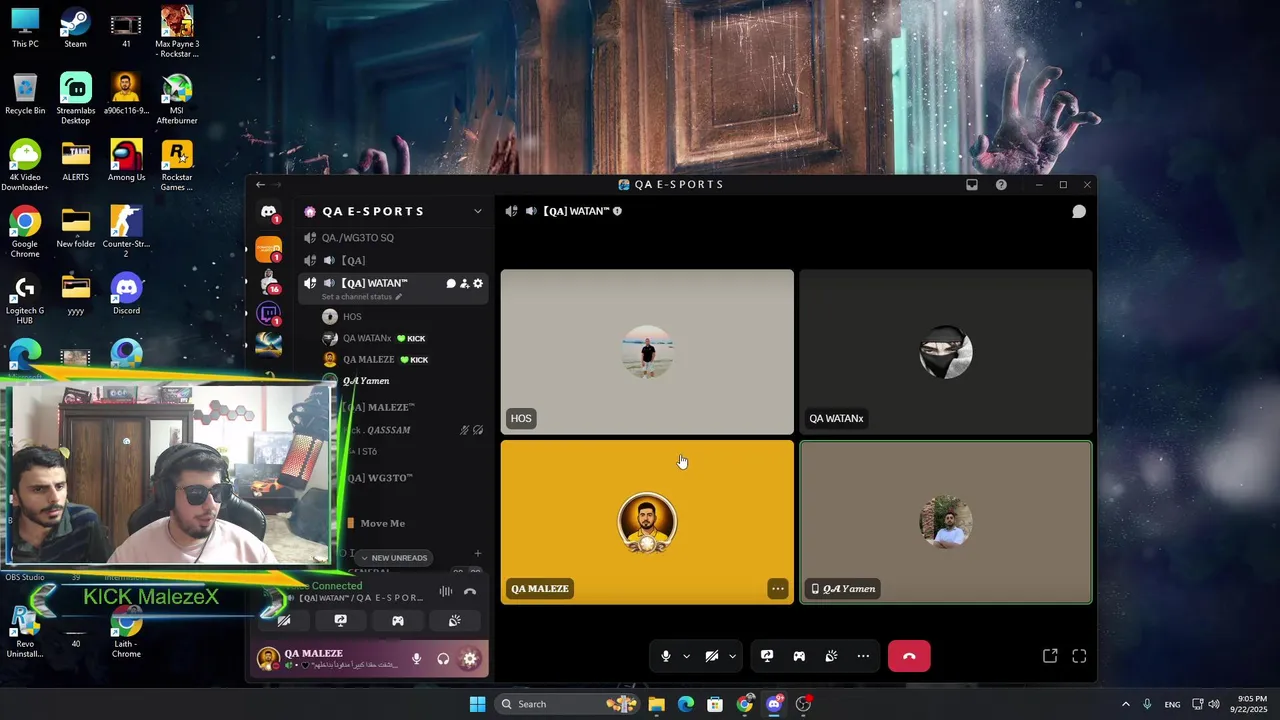1280x720 pixels.
Task: Turn on camera in voice panel
Action: coord(284,621)
